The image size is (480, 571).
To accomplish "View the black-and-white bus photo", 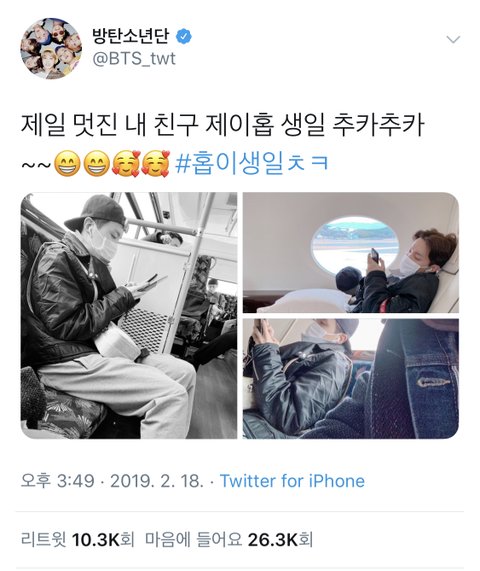I will 129,315.
